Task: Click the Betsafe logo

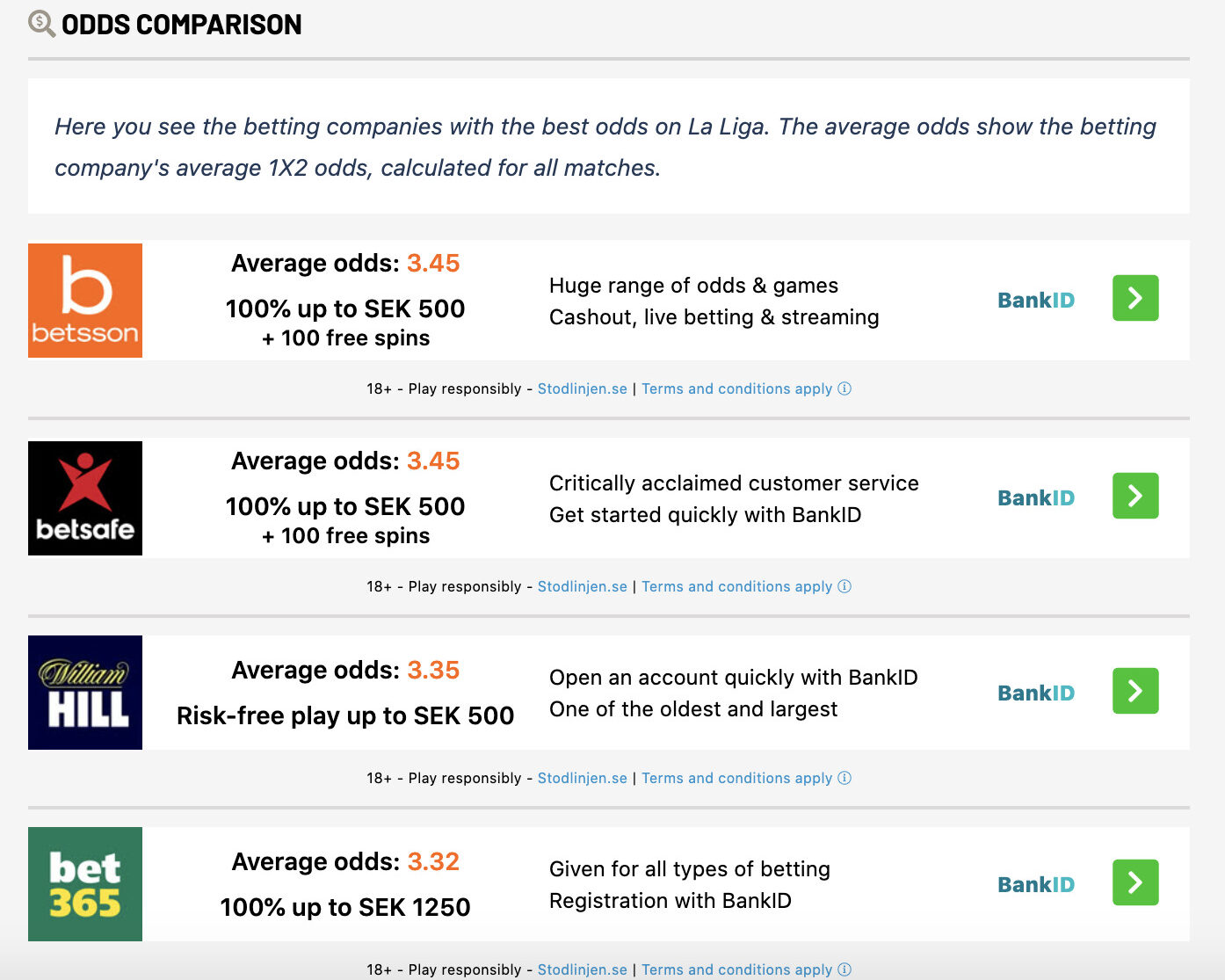Action: 85,498
